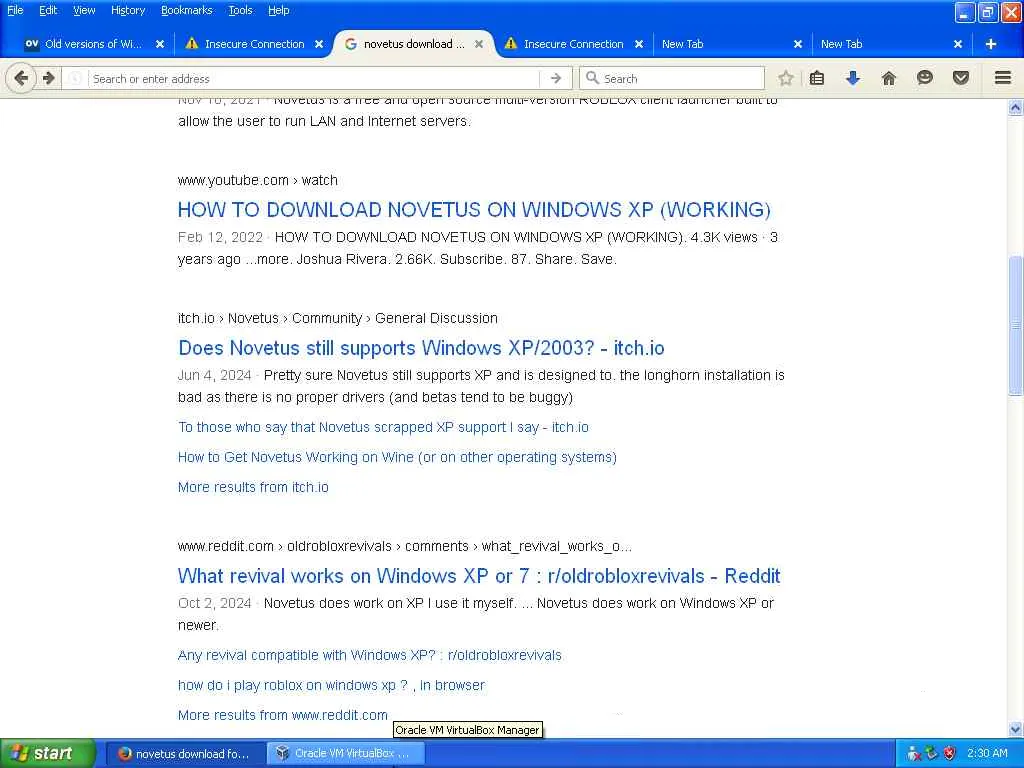
Task: Click More results from www.reddit.com
Action: point(283,715)
